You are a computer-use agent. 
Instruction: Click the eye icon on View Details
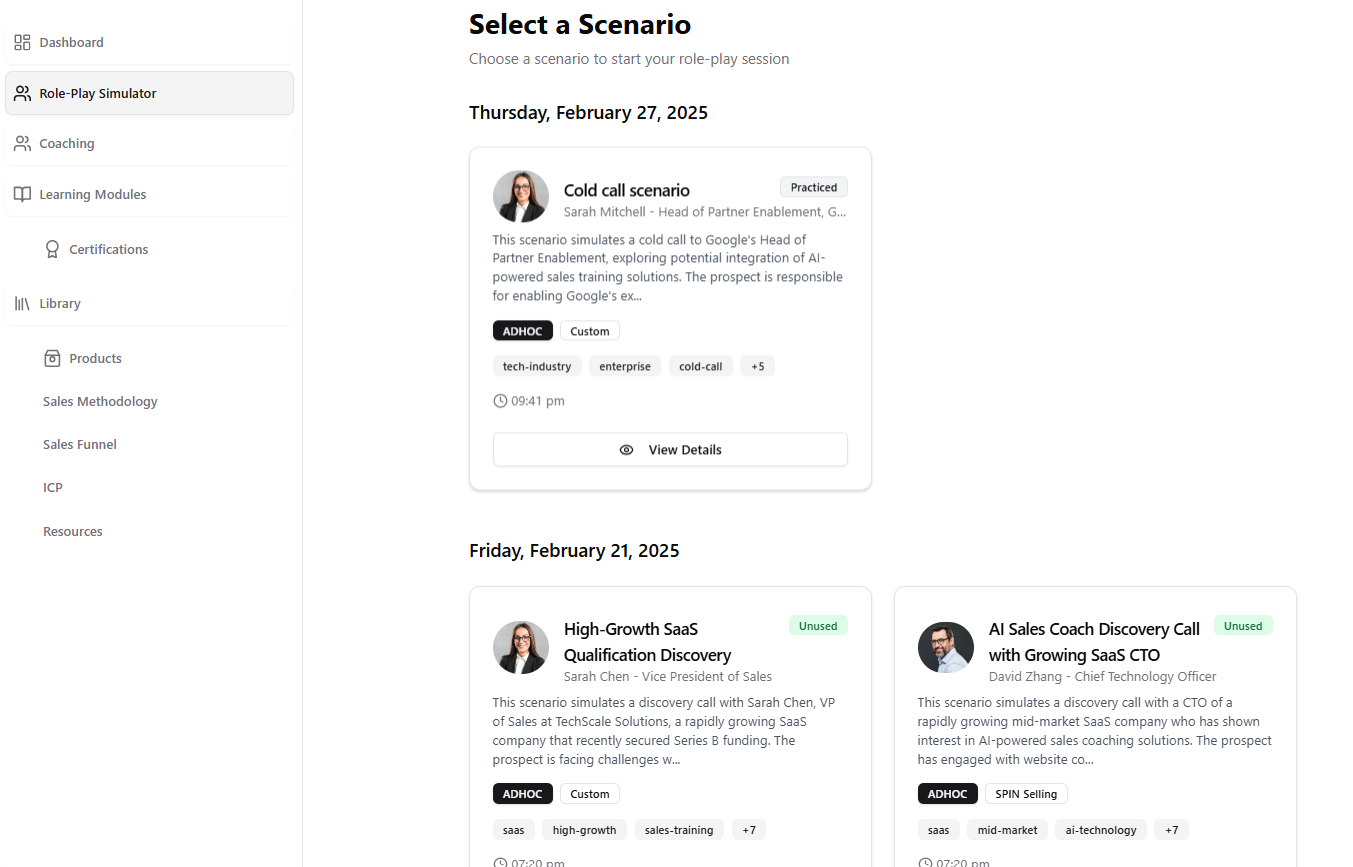pos(626,450)
